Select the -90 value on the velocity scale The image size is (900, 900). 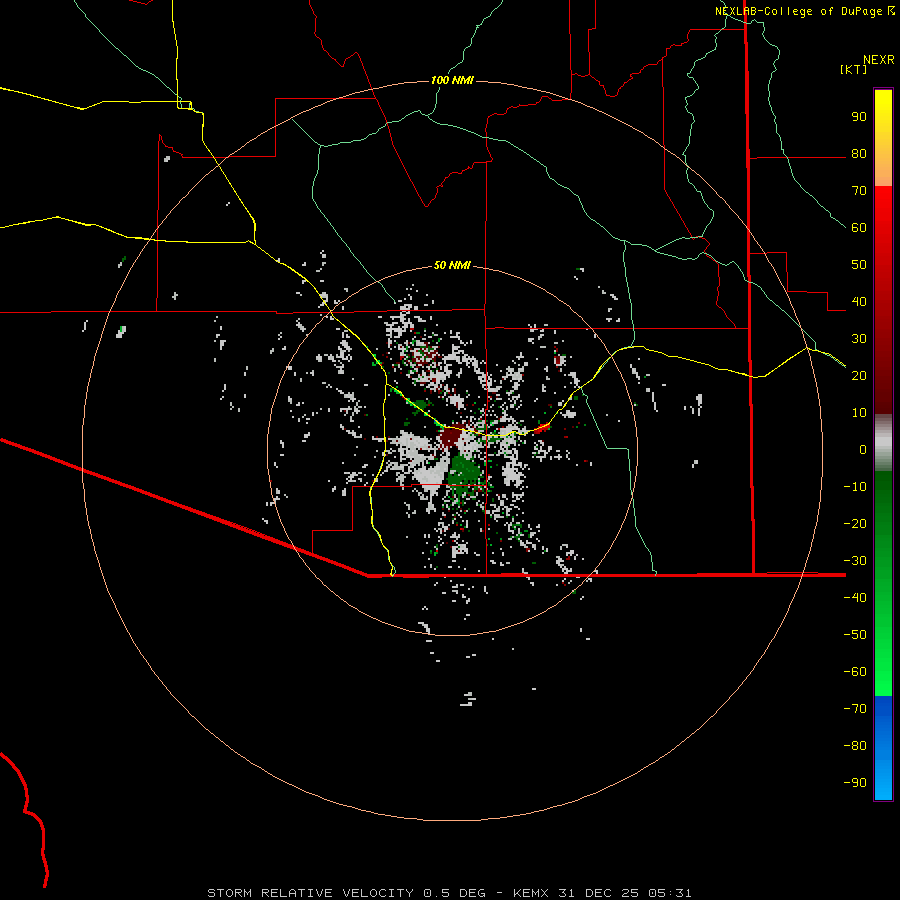click(x=855, y=783)
